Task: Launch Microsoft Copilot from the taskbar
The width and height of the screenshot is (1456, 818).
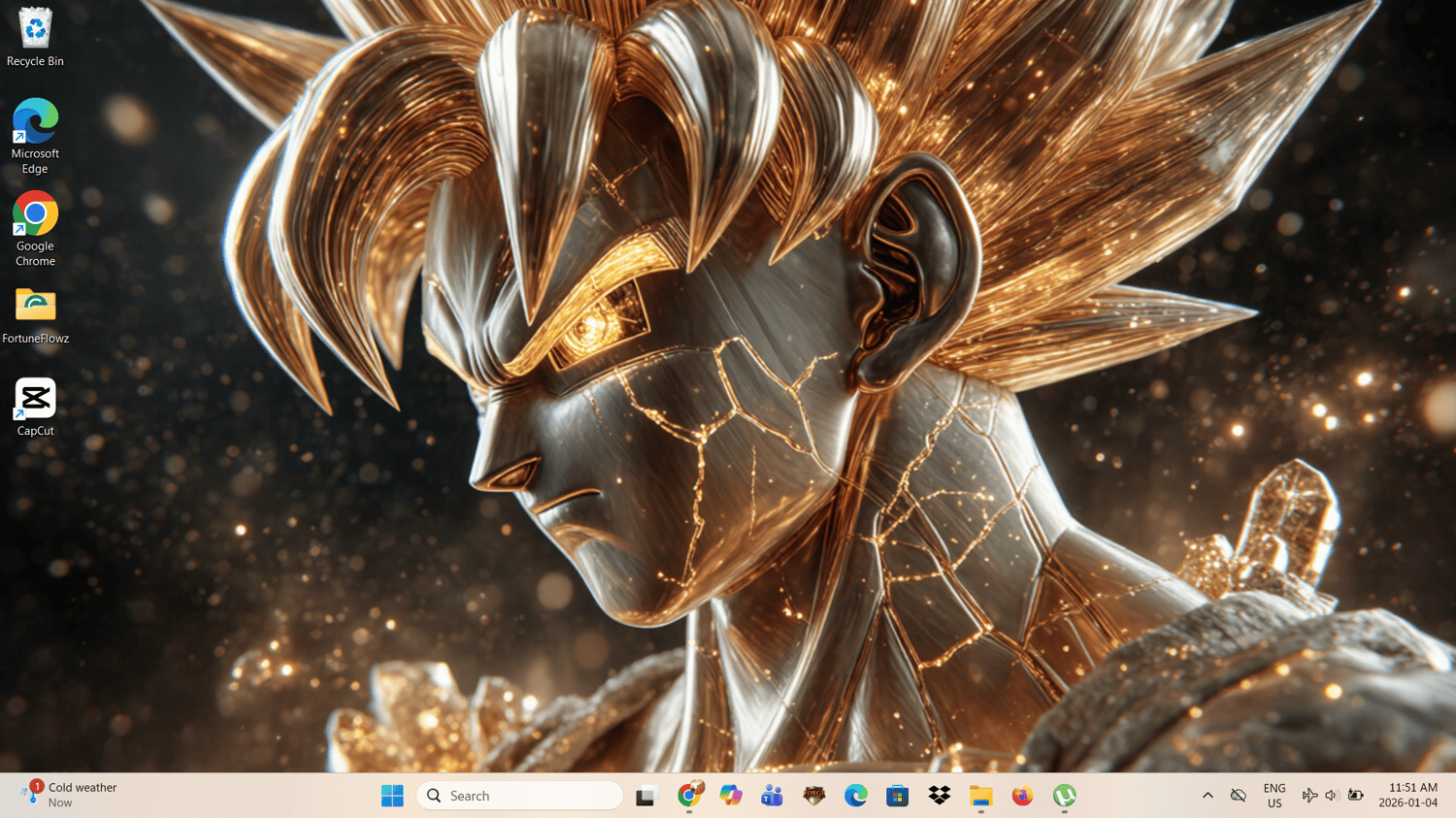Action: (731, 796)
